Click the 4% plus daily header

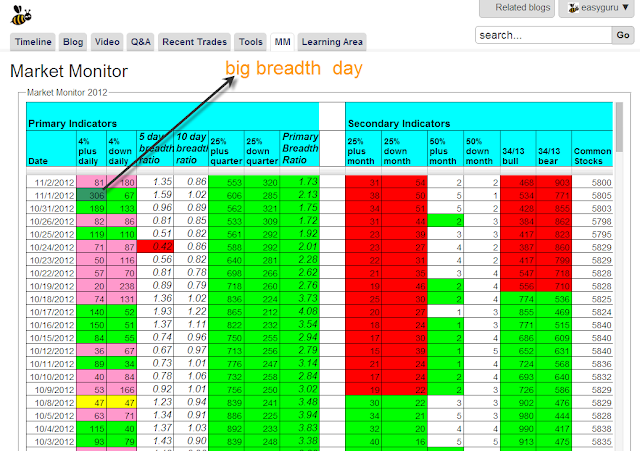click(x=92, y=149)
